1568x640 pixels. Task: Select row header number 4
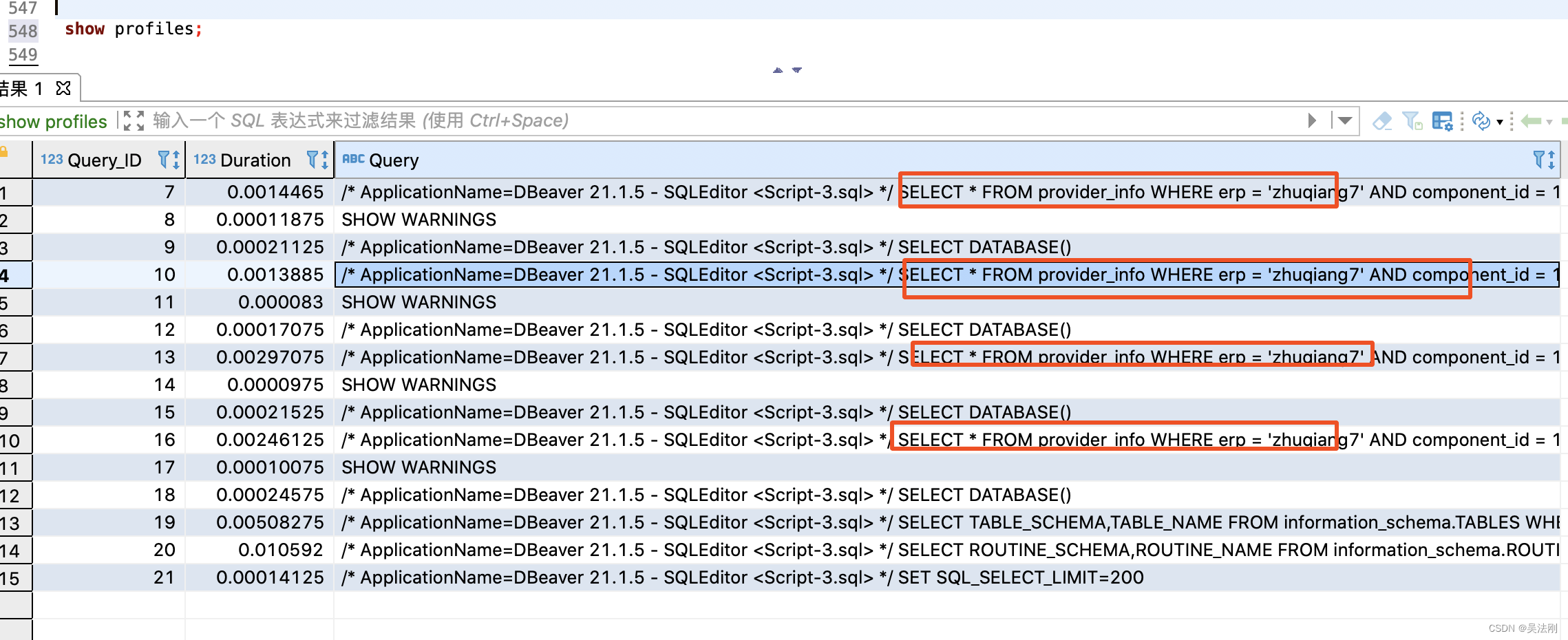[16, 275]
